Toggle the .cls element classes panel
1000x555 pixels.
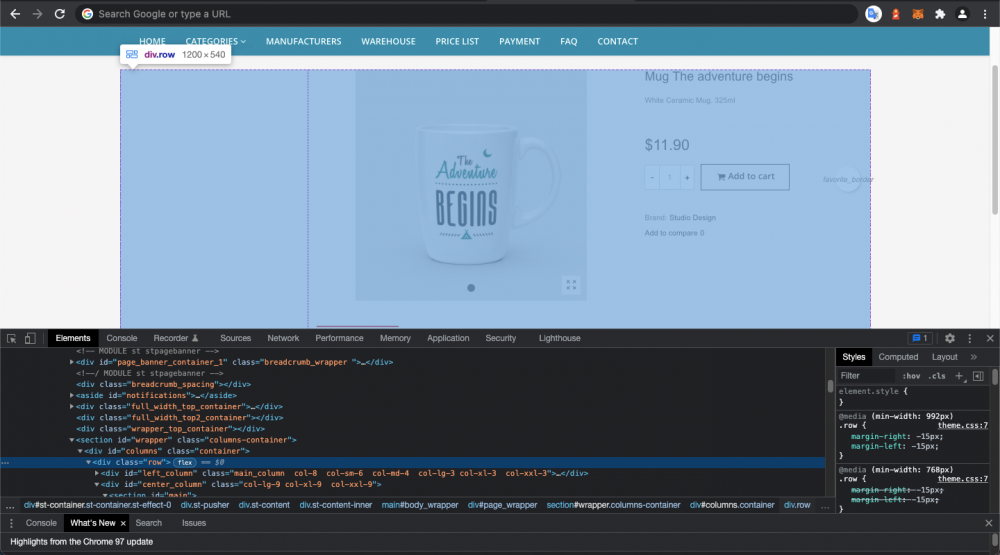coord(937,376)
